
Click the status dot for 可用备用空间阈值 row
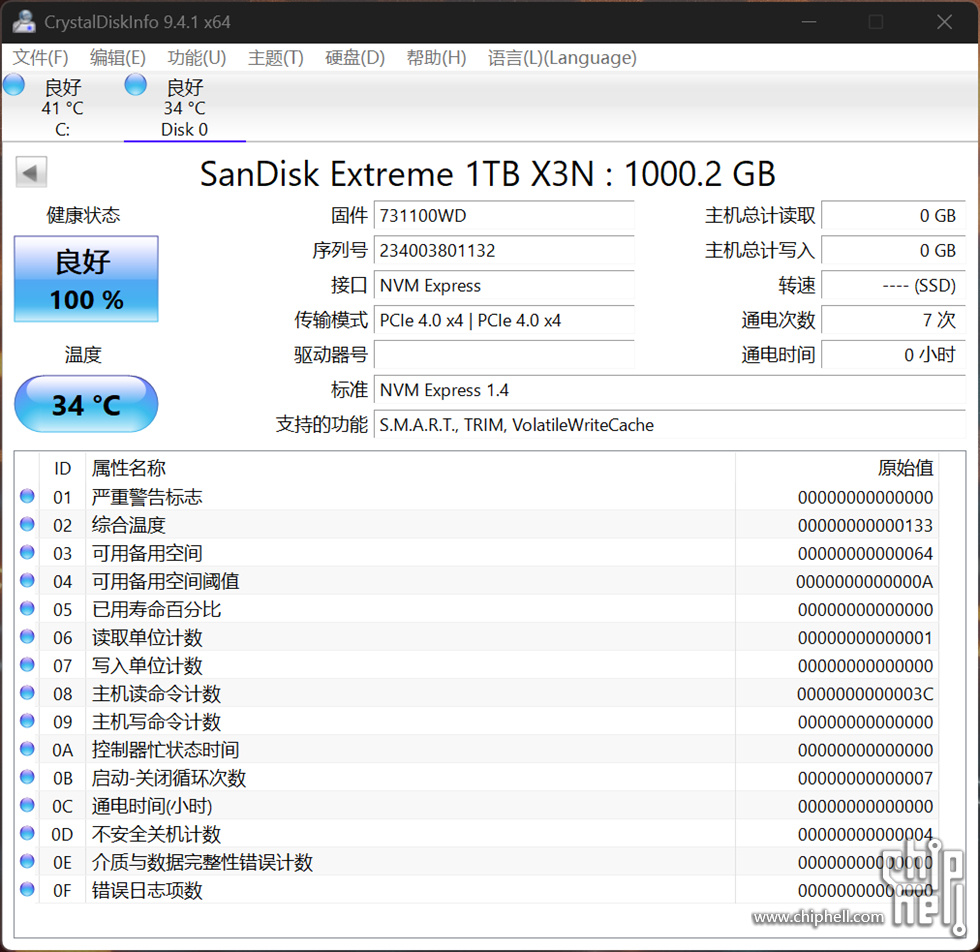(x=27, y=580)
